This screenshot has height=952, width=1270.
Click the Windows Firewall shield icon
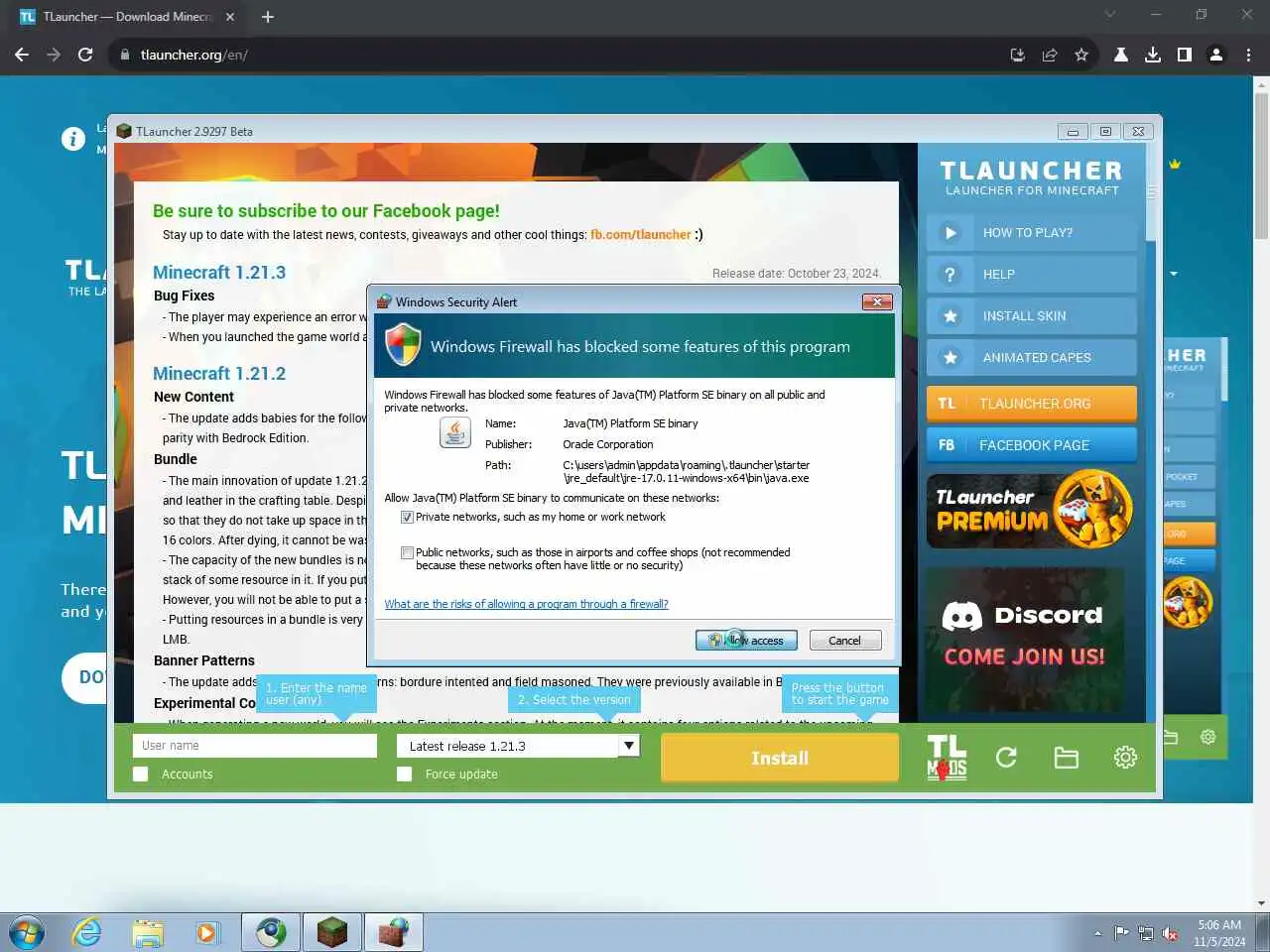(403, 346)
